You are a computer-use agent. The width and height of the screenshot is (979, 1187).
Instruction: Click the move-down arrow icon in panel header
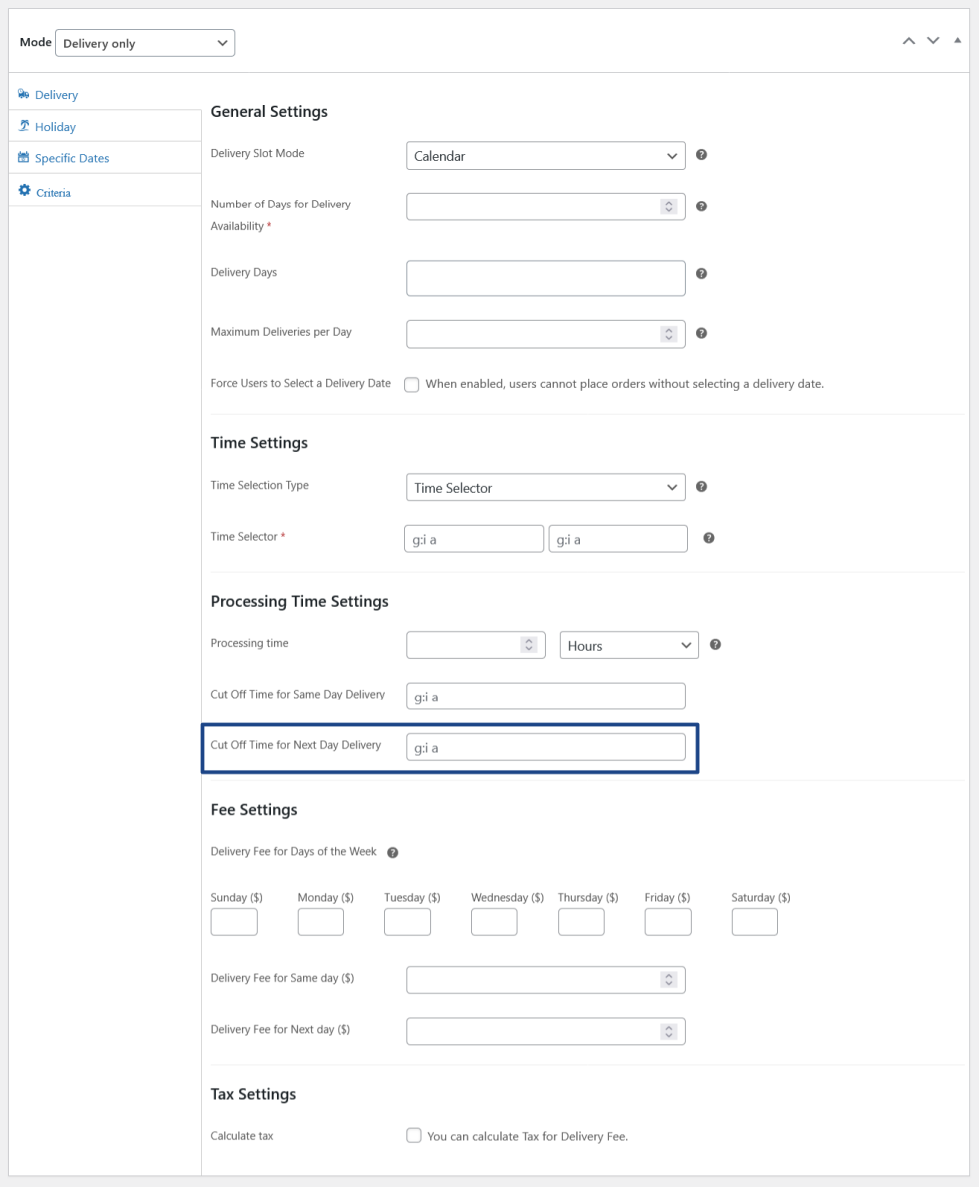tap(933, 41)
